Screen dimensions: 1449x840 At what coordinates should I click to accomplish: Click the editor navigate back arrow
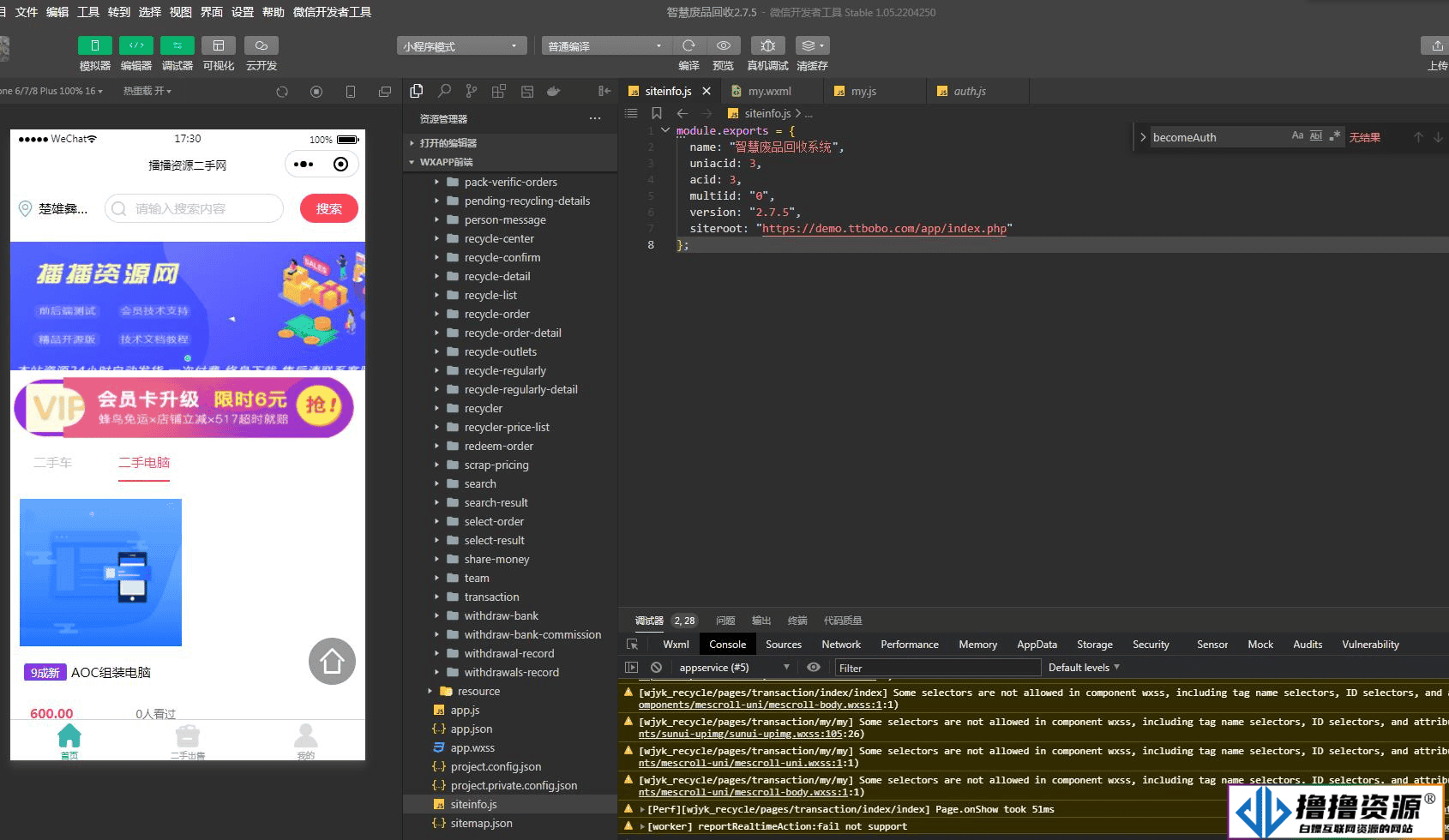682,113
